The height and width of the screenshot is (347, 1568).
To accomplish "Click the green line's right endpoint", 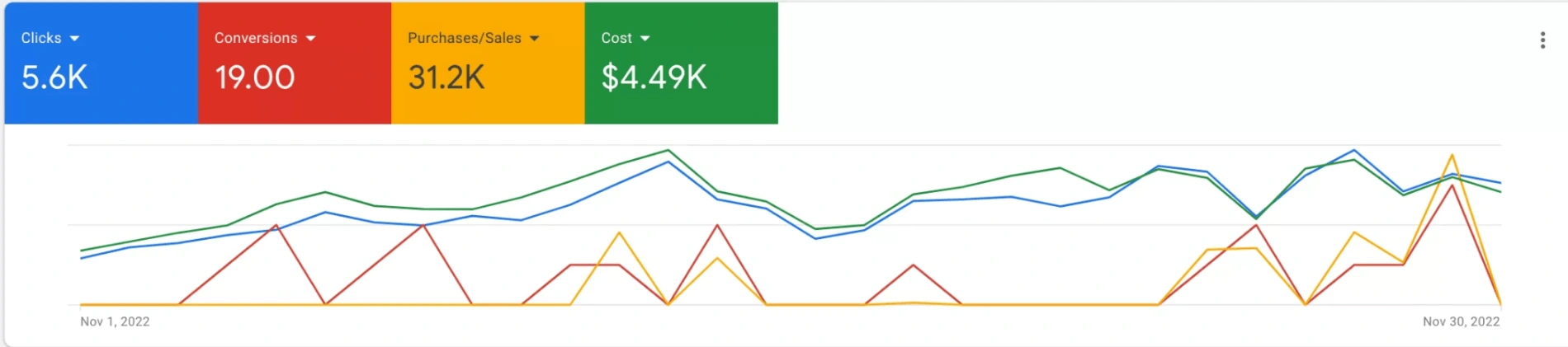I will [1500, 191].
